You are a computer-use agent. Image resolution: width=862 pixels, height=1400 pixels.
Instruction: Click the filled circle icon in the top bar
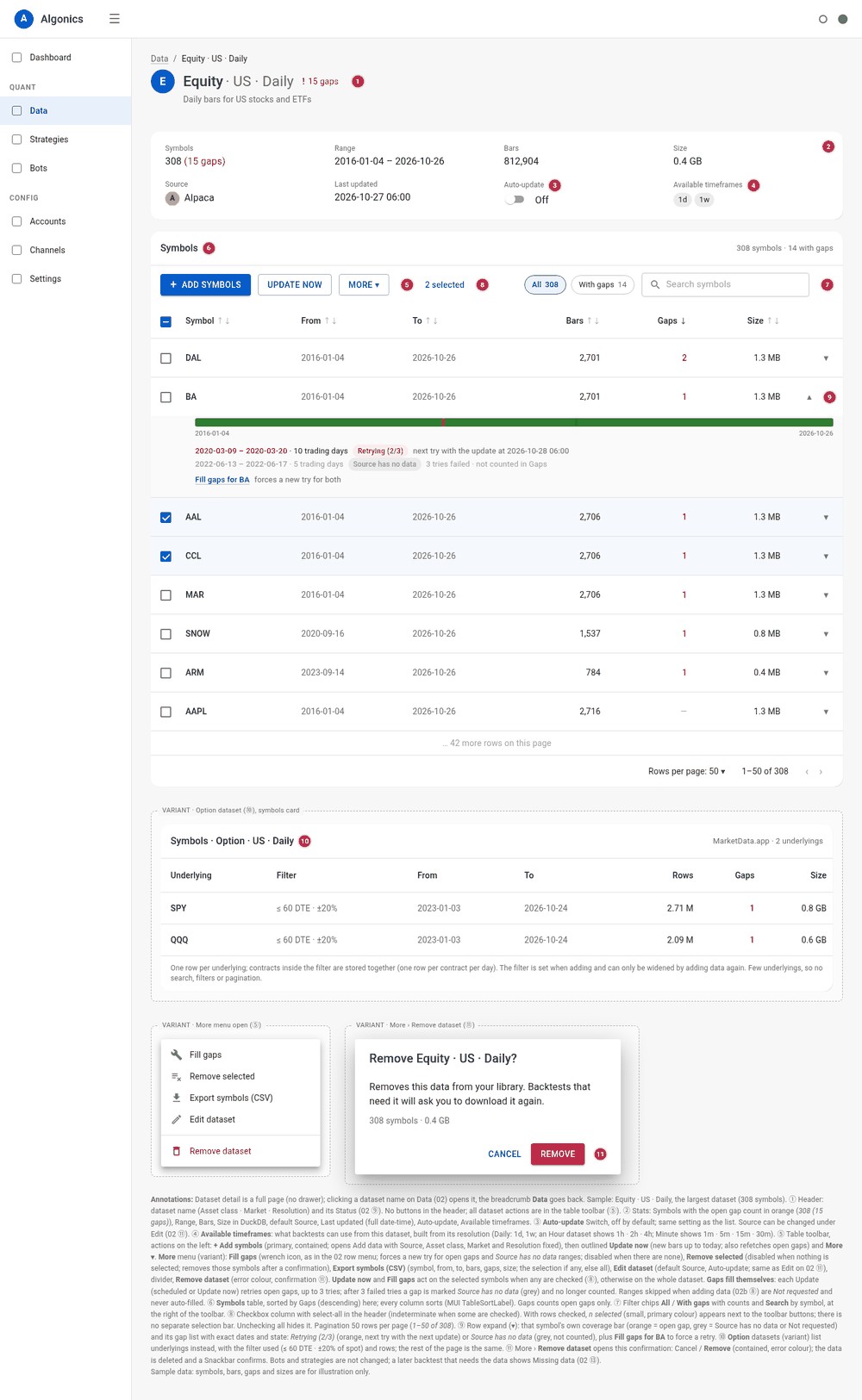pyautogui.click(x=843, y=19)
